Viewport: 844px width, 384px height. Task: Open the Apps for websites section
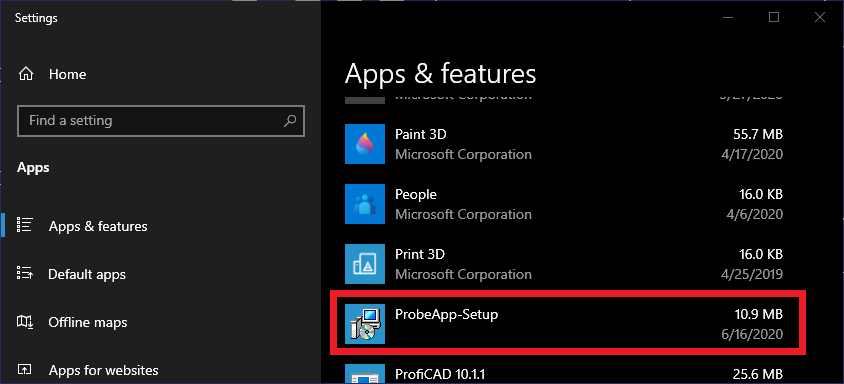[x=103, y=371]
